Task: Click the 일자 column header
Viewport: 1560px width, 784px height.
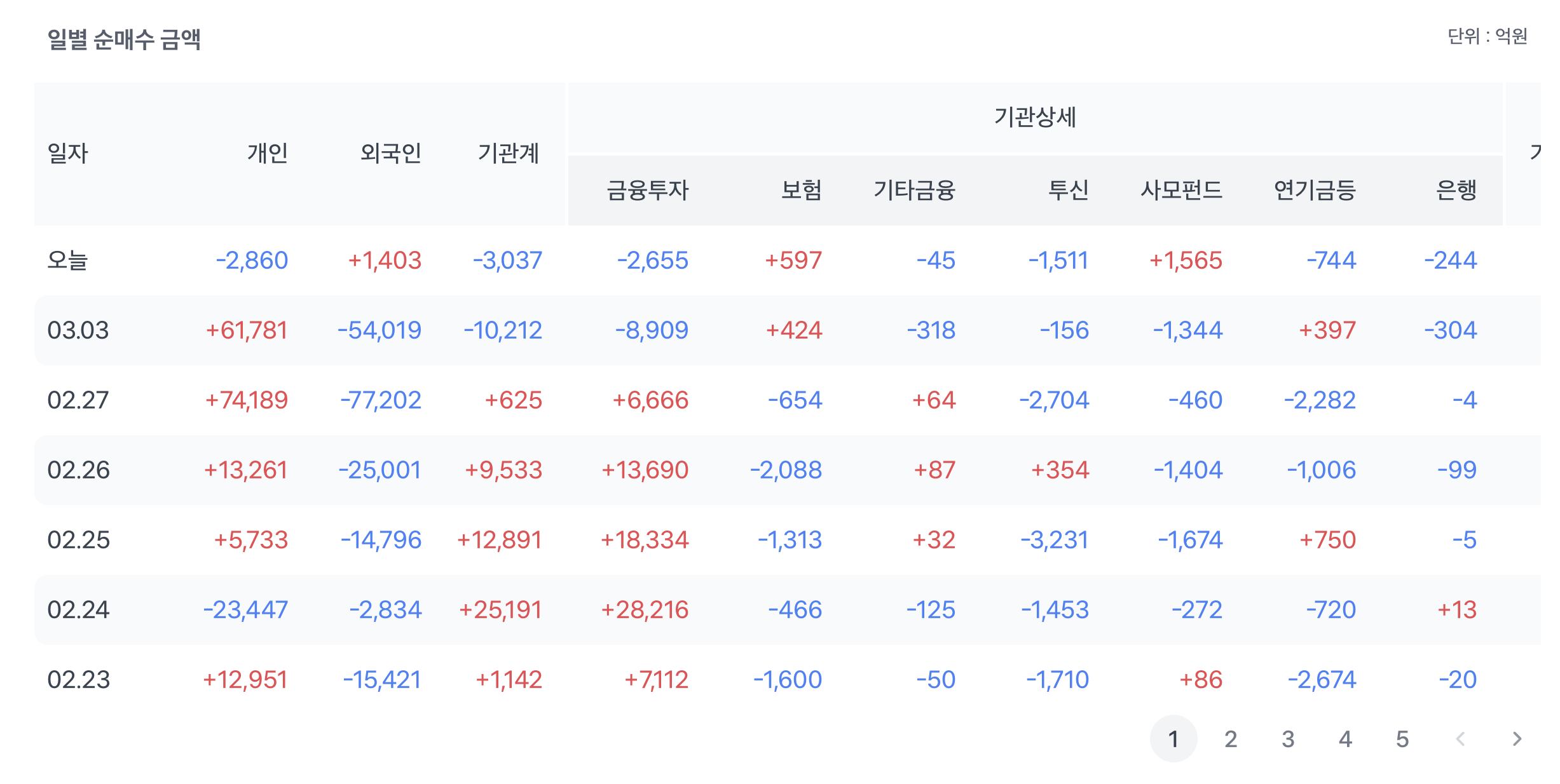Action: click(67, 153)
